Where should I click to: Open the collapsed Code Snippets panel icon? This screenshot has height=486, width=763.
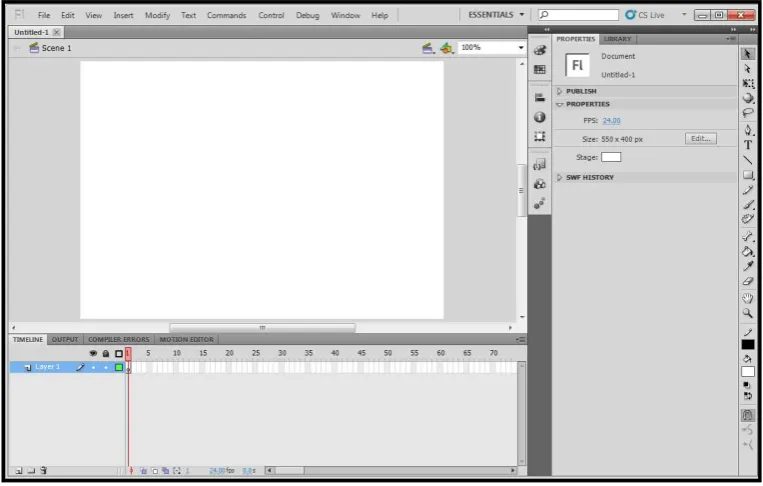[x=540, y=164]
